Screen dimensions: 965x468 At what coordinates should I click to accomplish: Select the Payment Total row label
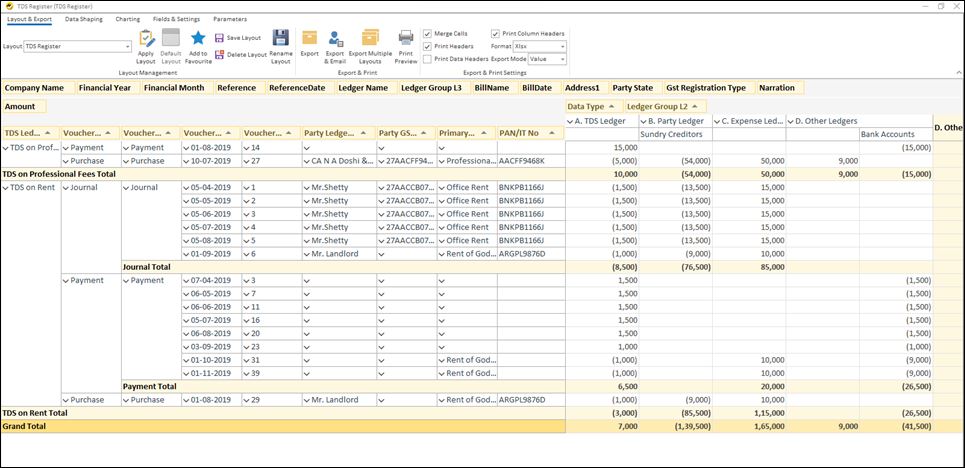pyautogui.click(x=343, y=387)
